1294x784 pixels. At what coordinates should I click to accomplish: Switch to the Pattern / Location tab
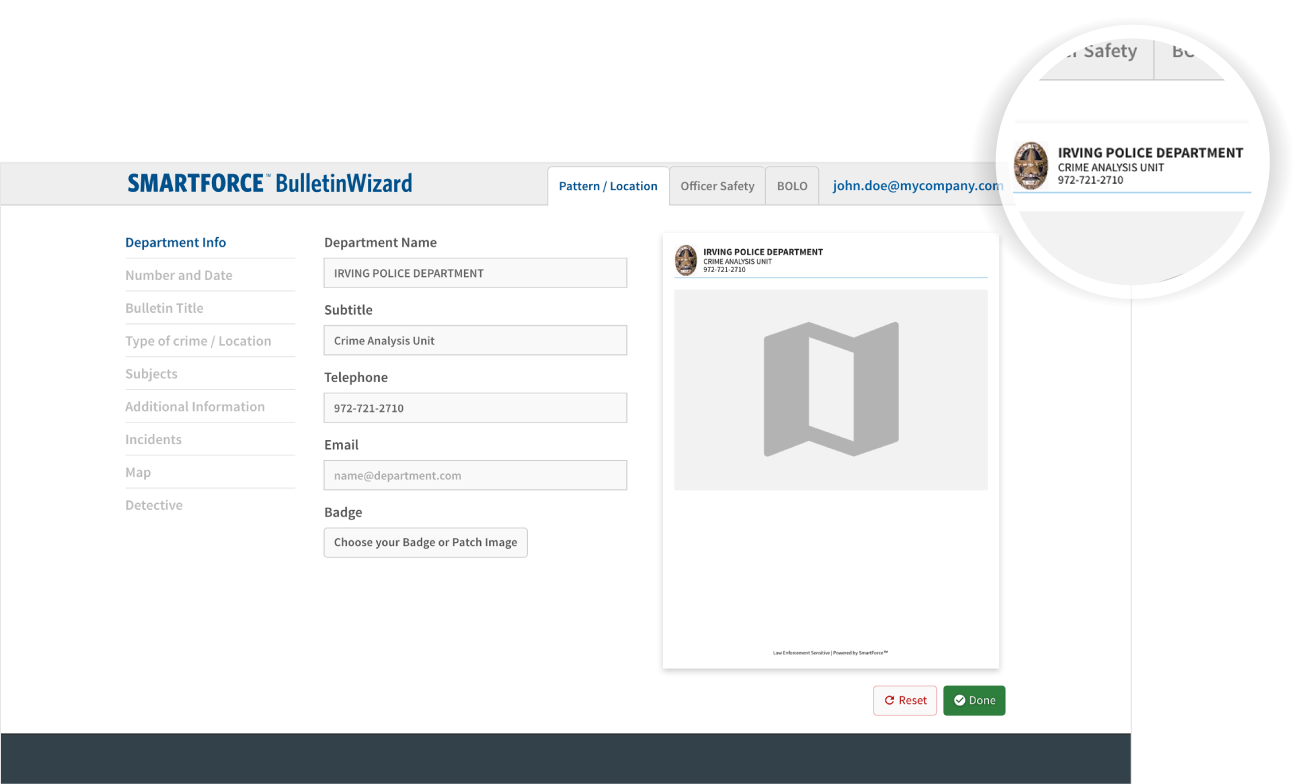click(608, 186)
